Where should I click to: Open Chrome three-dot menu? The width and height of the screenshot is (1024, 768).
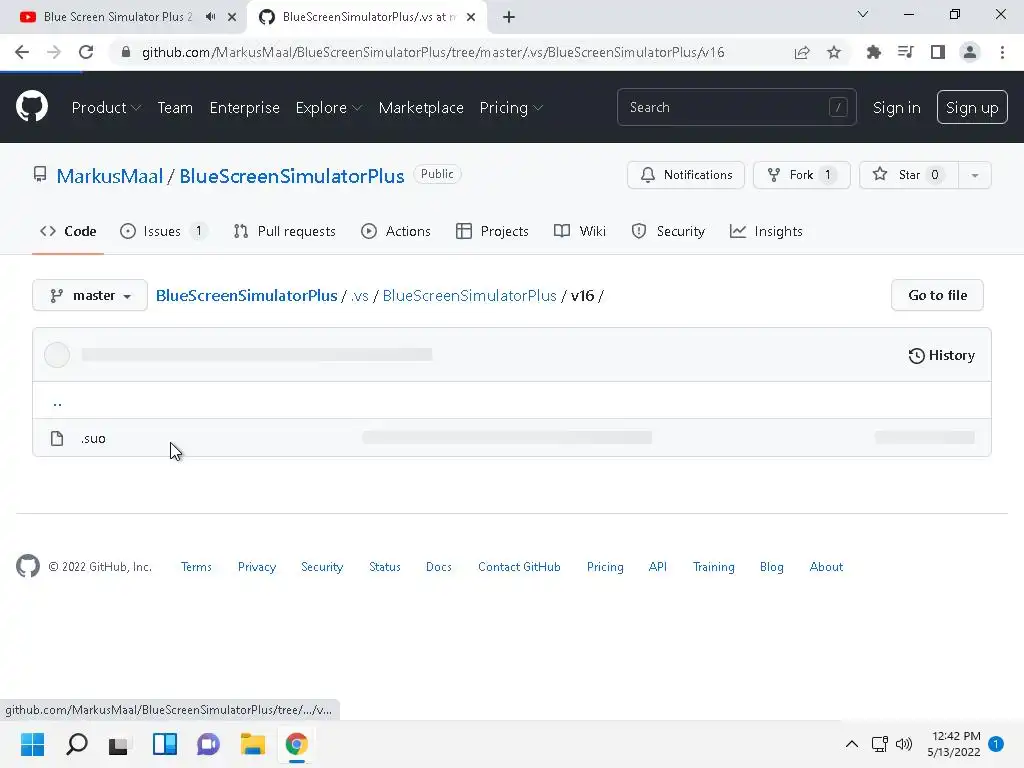[1002, 52]
